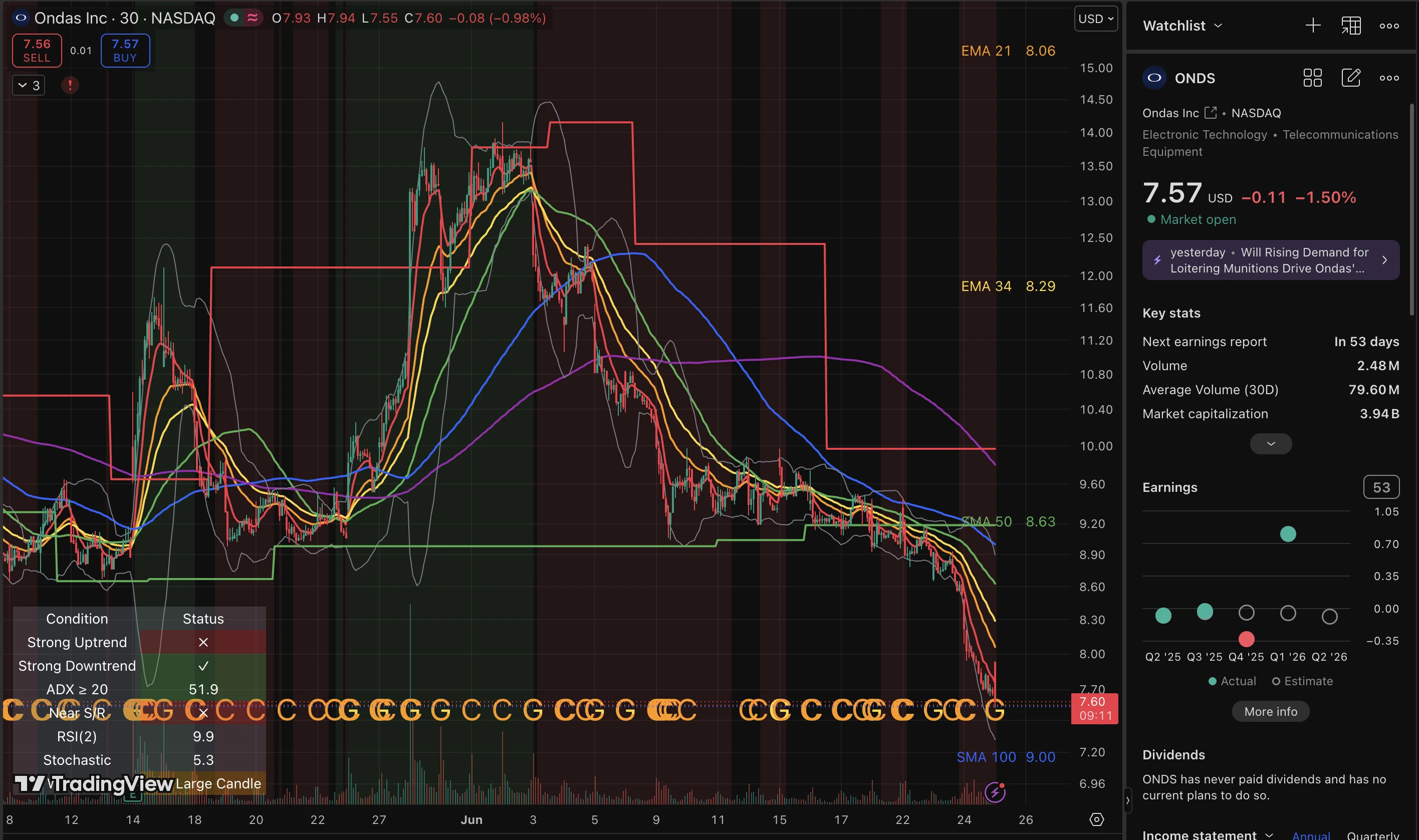The width and height of the screenshot is (1419, 840).
Task: Click the SMA 50 label on chart
Action: (x=986, y=522)
